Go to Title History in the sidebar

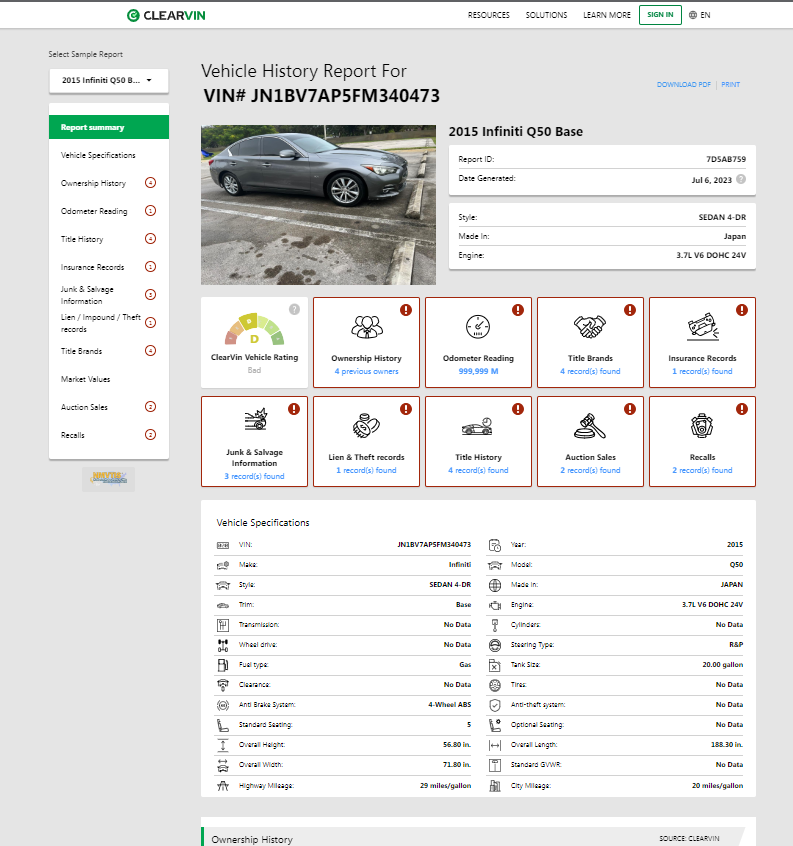(82, 239)
